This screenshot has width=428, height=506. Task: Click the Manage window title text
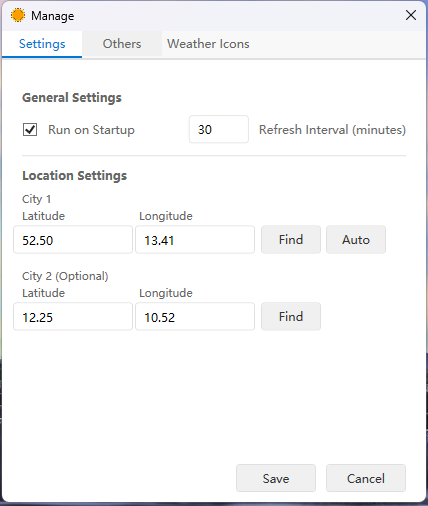[53, 16]
